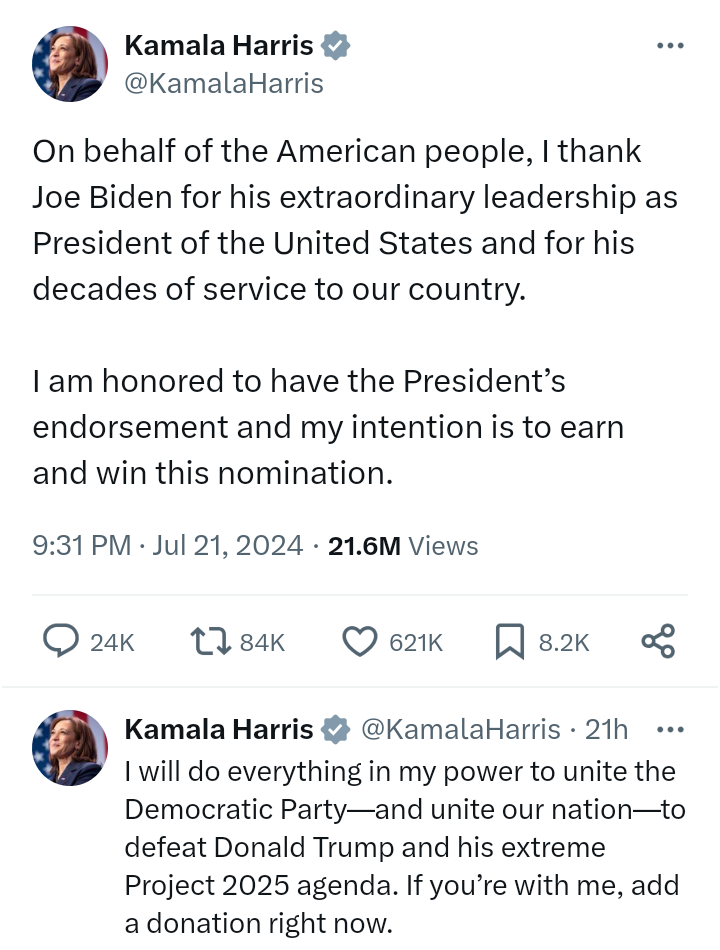The height and width of the screenshot is (950, 720).
Task: Click the 621K likes count
Action: 416,642
